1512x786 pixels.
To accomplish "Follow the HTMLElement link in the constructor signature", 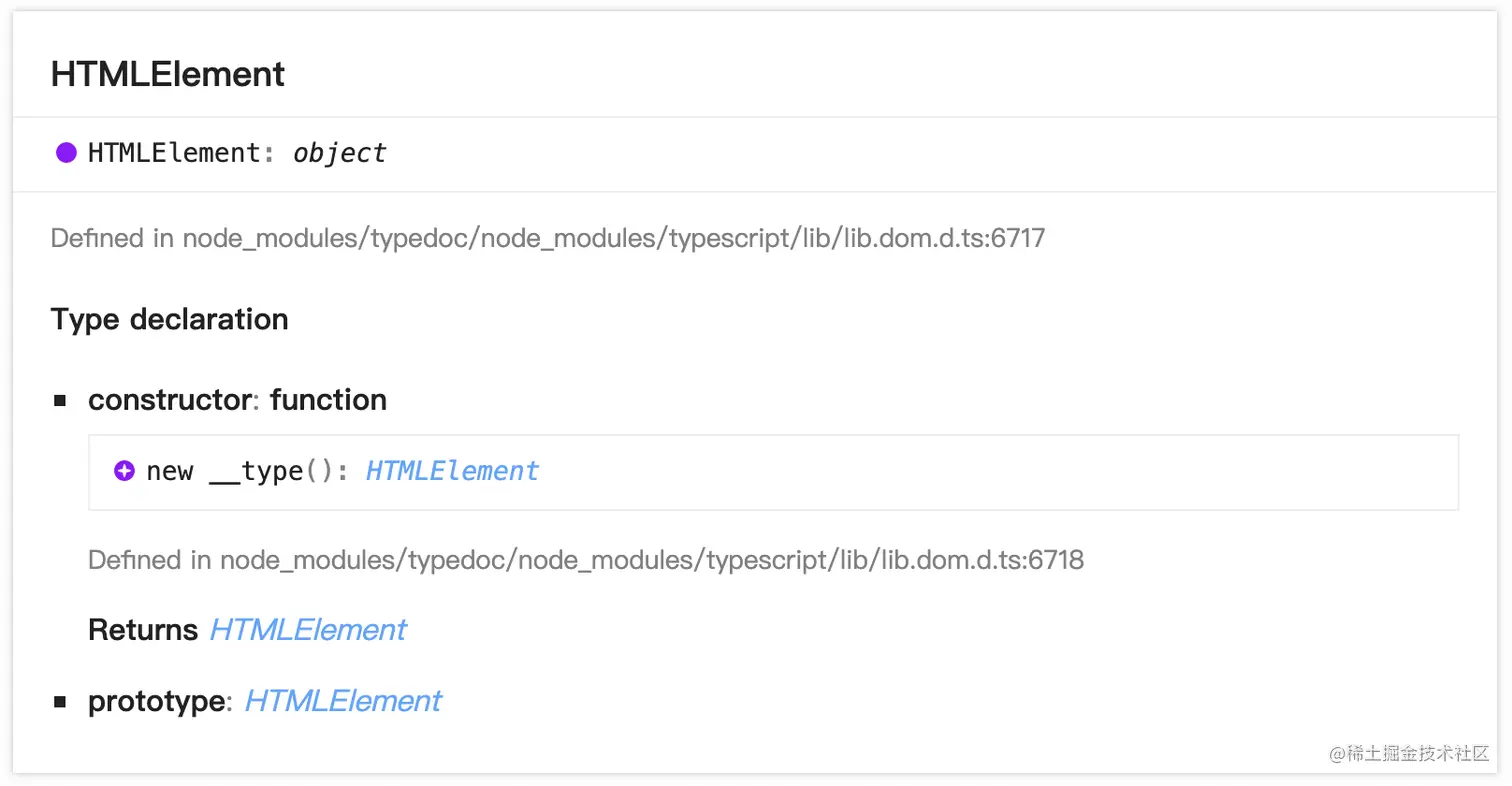I will click(x=452, y=471).
